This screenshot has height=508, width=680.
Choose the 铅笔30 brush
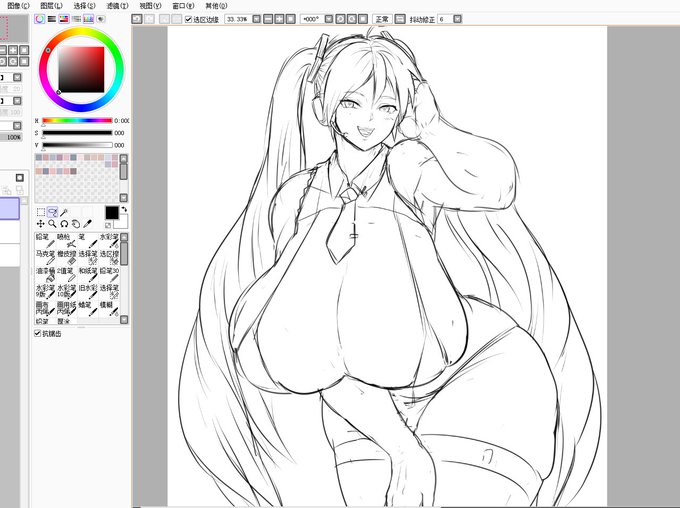click(109, 274)
